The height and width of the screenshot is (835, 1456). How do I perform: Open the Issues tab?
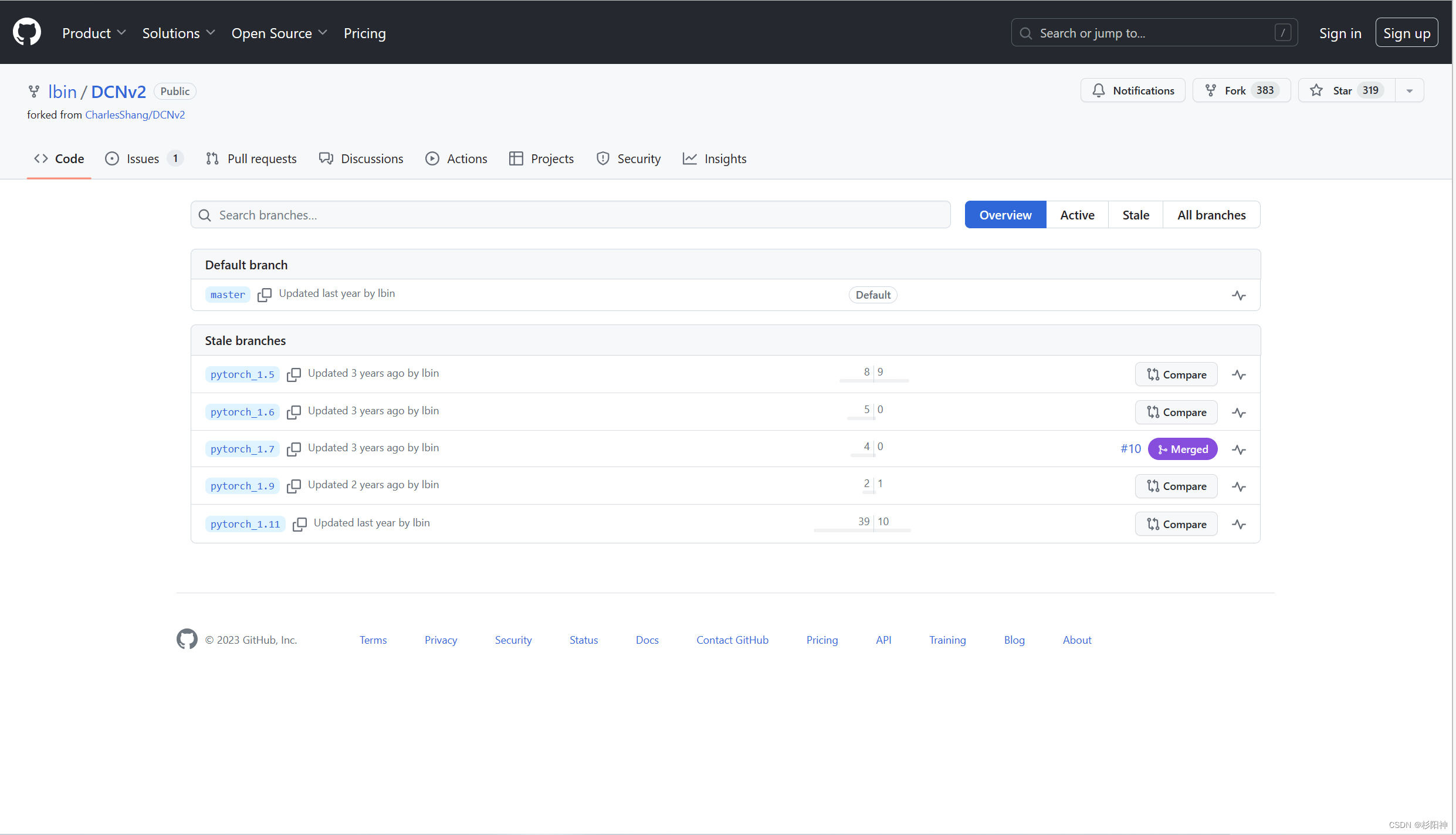click(143, 158)
